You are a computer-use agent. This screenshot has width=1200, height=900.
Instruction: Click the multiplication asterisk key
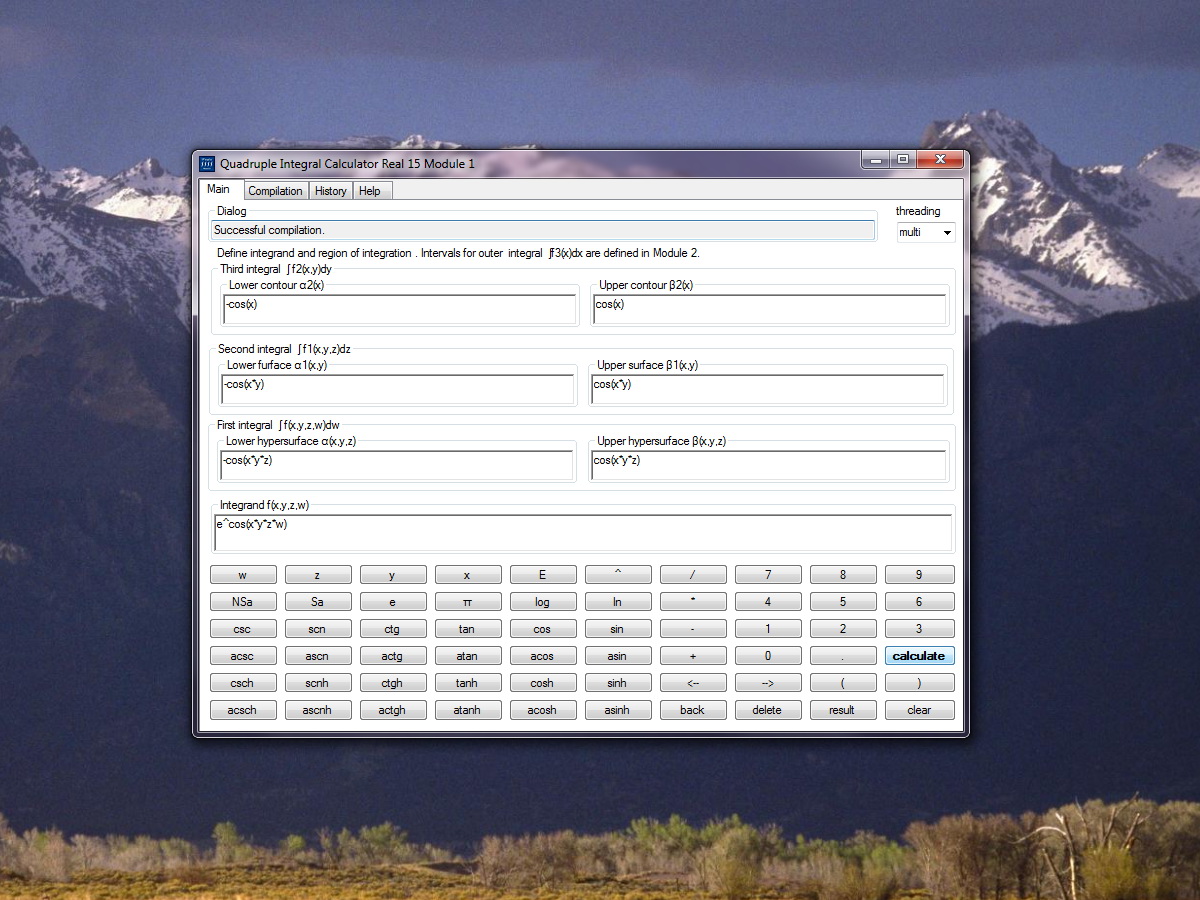pos(693,602)
